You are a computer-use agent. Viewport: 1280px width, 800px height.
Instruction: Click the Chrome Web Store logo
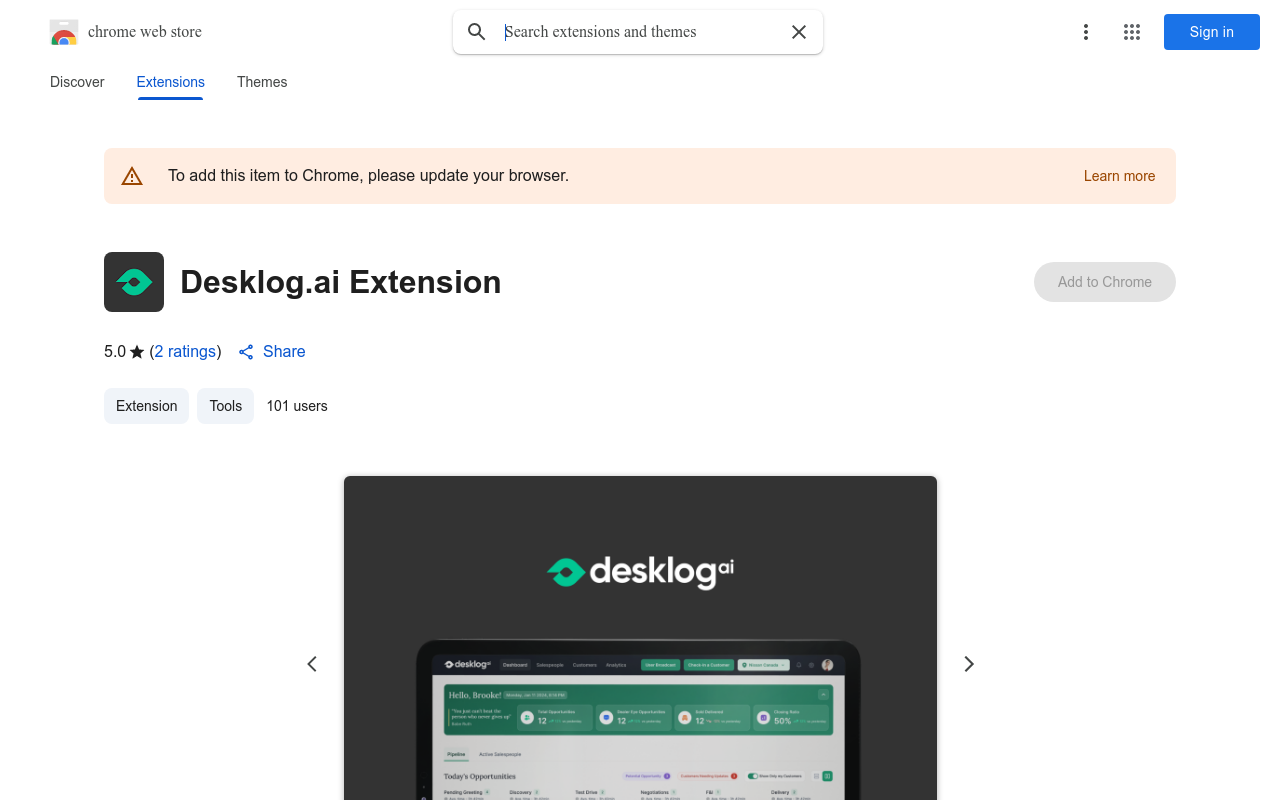tap(64, 32)
